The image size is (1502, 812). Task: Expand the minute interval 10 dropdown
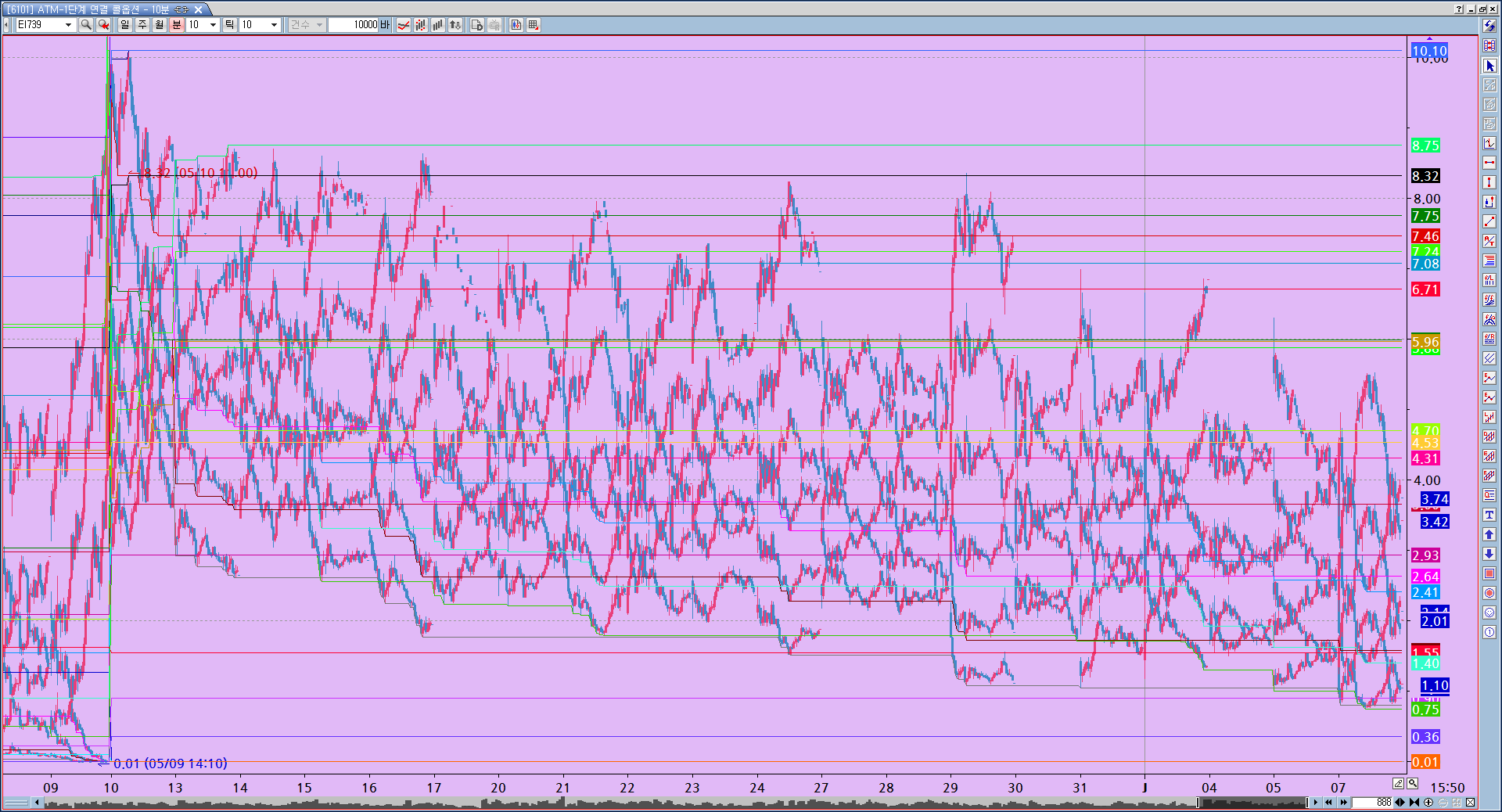(213, 25)
